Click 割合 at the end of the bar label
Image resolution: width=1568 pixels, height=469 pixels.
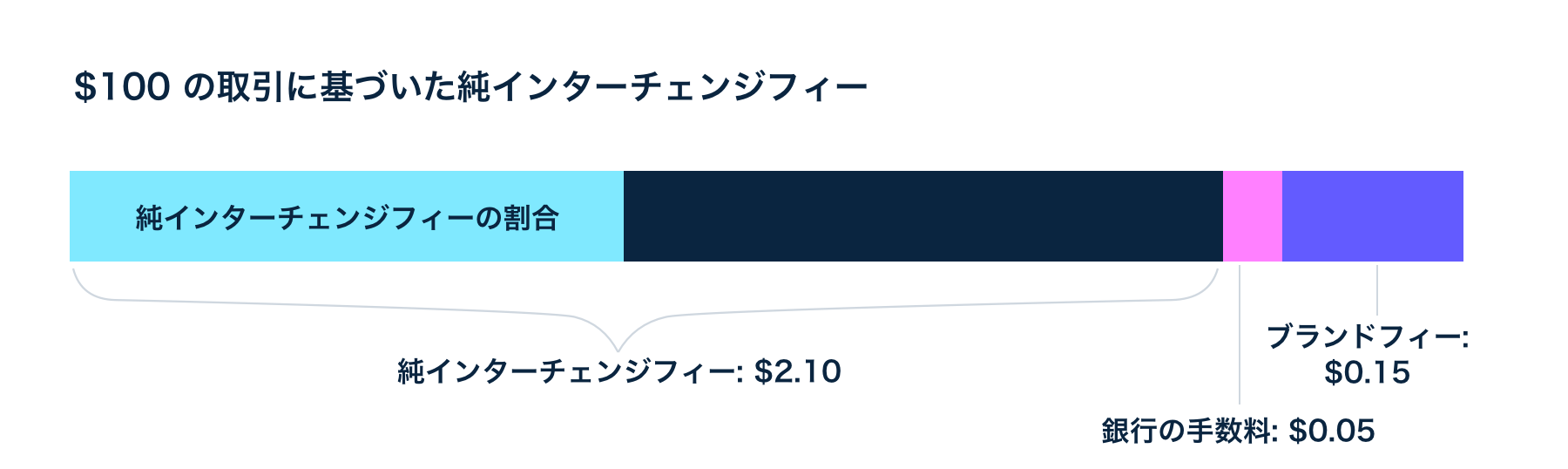click(x=532, y=218)
